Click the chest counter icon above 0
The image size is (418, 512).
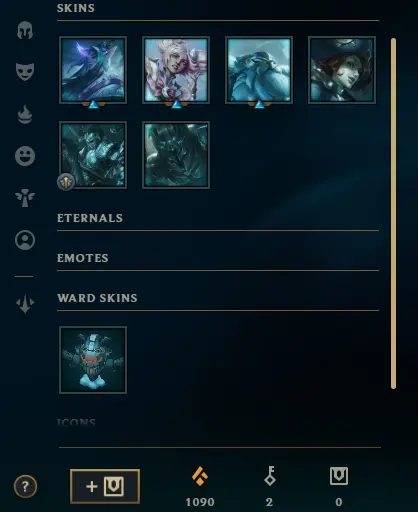339,476
